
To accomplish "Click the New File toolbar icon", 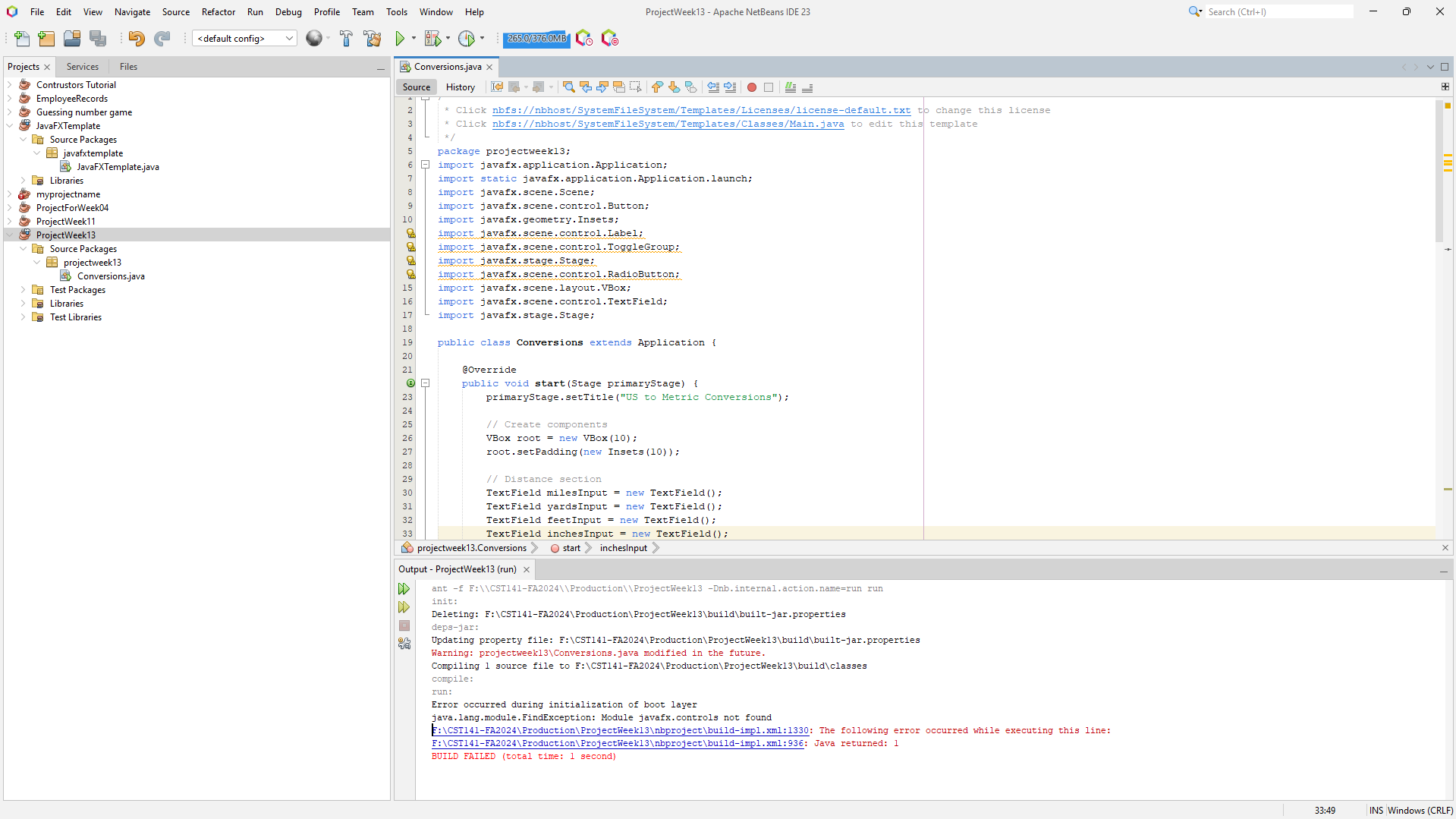I will click(22, 39).
